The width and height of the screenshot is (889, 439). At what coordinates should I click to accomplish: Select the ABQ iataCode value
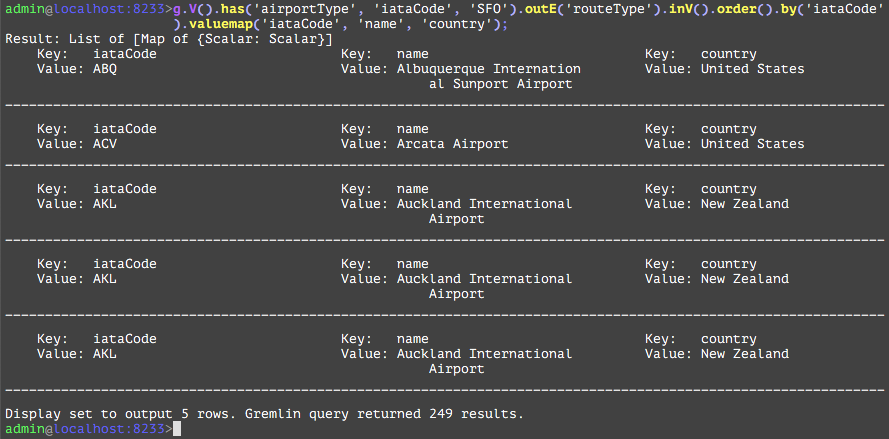tap(104, 69)
